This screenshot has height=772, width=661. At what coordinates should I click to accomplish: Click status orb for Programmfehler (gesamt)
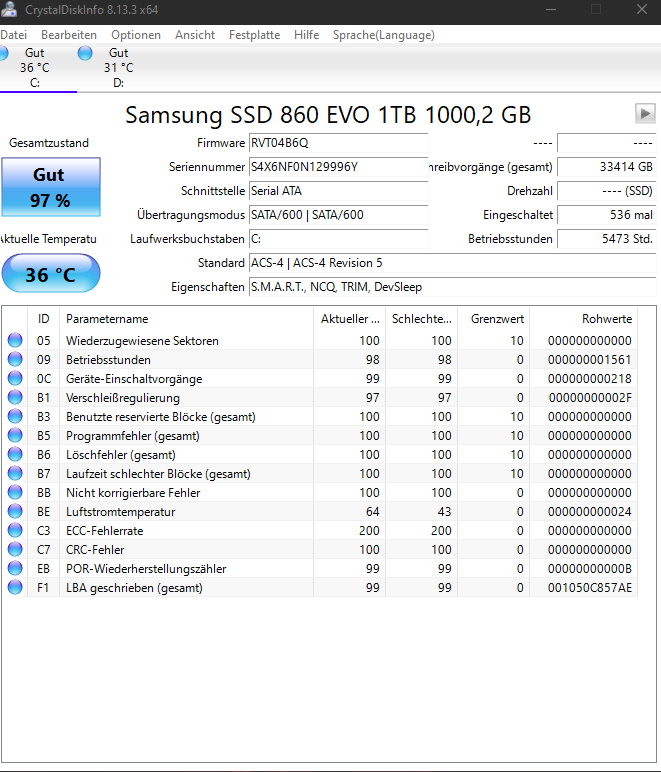coord(15,435)
